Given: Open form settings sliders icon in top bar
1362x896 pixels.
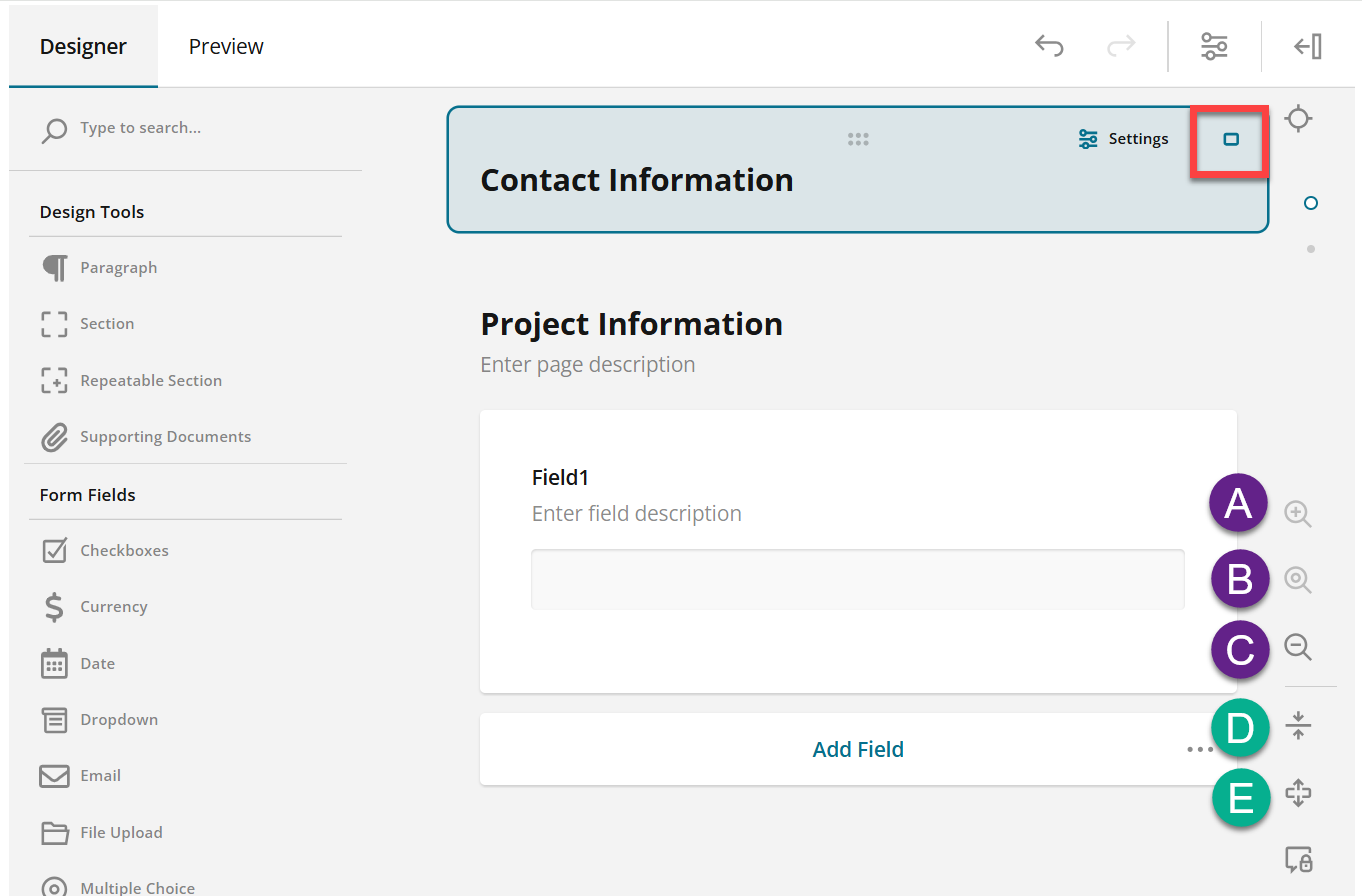Looking at the screenshot, I should (x=1214, y=46).
